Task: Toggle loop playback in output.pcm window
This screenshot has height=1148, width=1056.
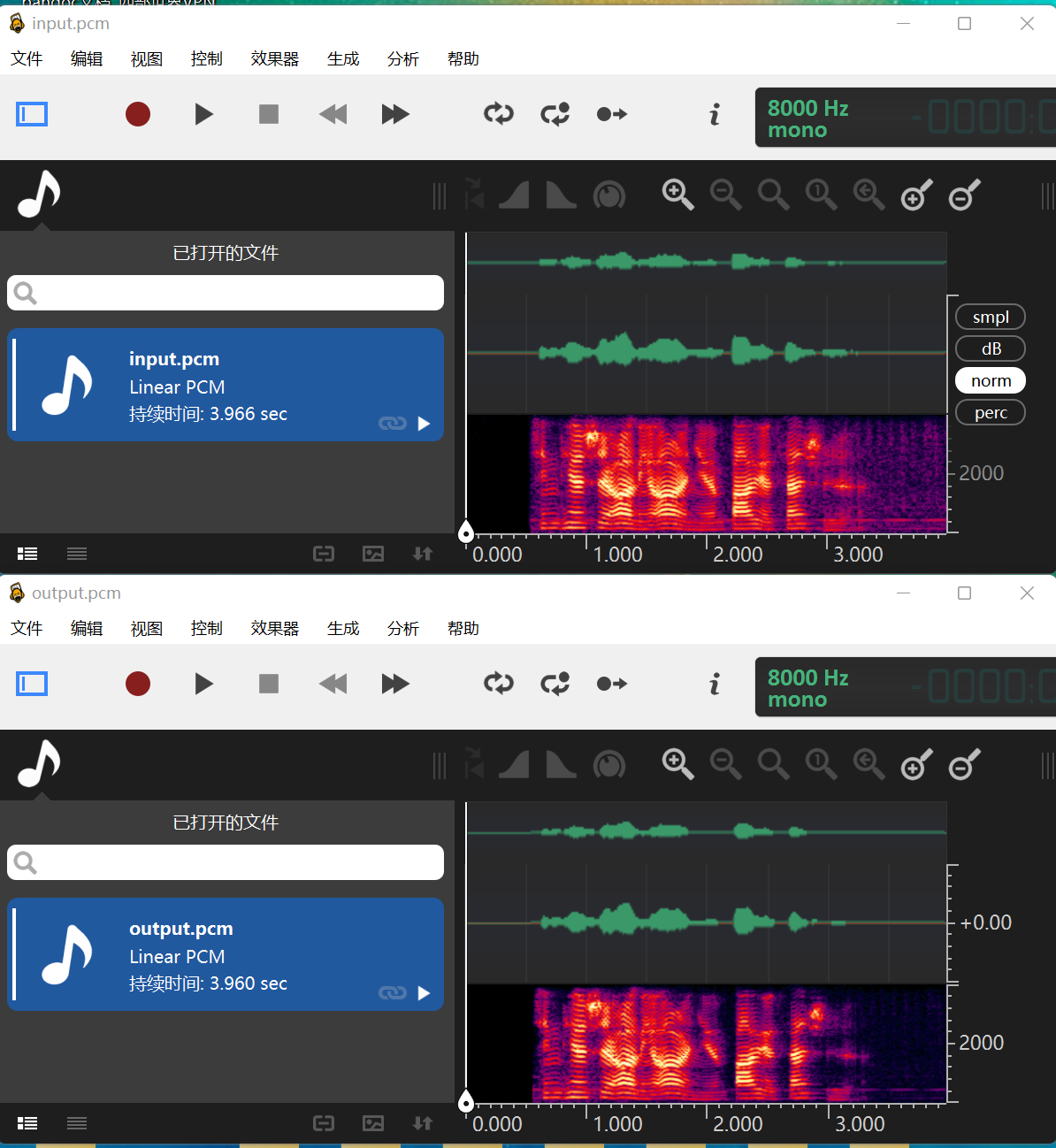Action: pos(499,684)
